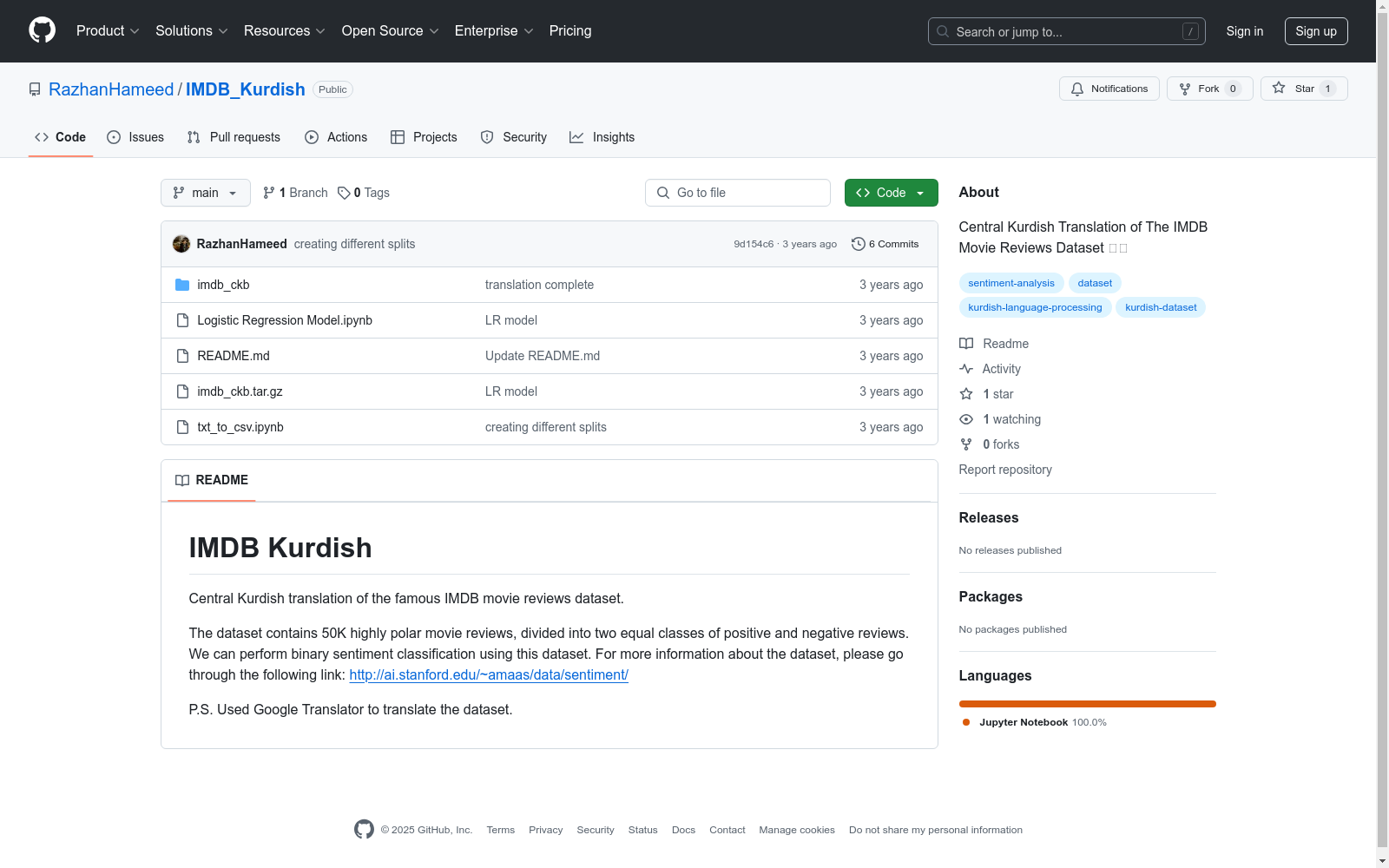Click the txt_to_csv.ipynb file icon

pyautogui.click(x=182, y=427)
